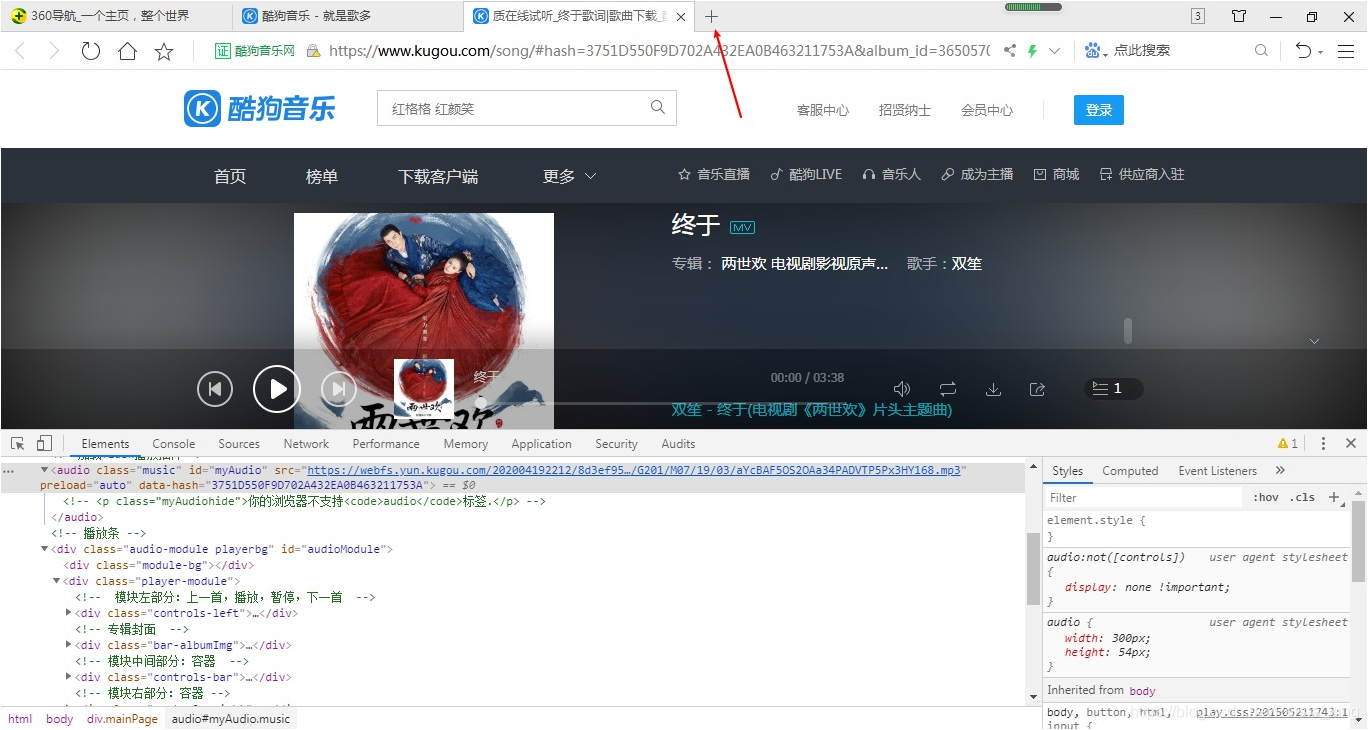Viewport: 1368px width, 730px height.
Task: Enable repeat mode in the player
Action: click(947, 388)
